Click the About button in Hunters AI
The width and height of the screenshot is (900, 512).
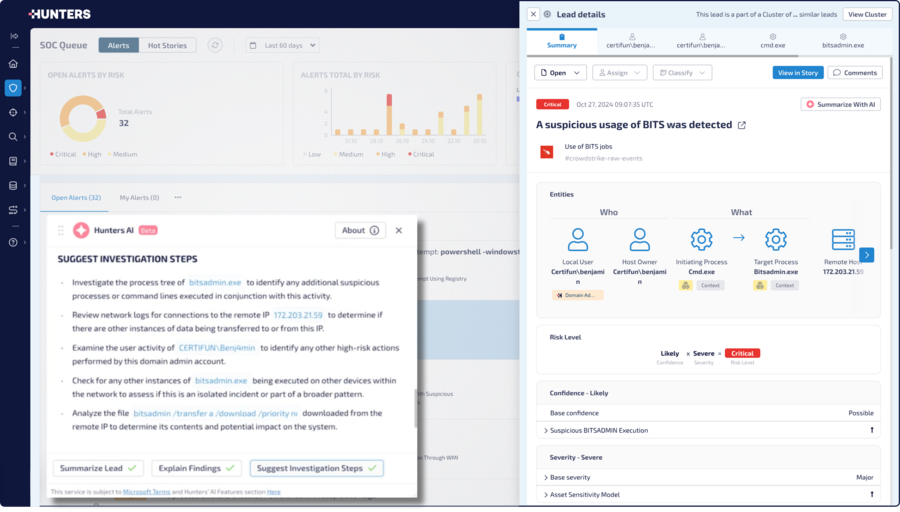[x=360, y=230]
